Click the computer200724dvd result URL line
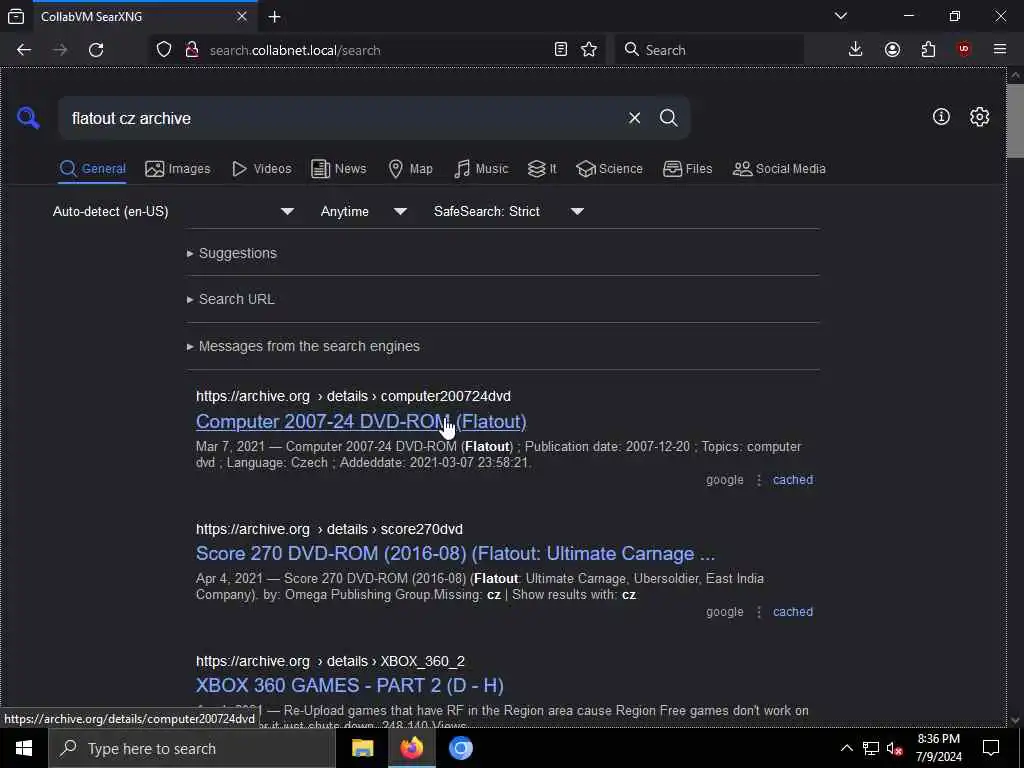This screenshot has width=1024, height=768. point(353,396)
